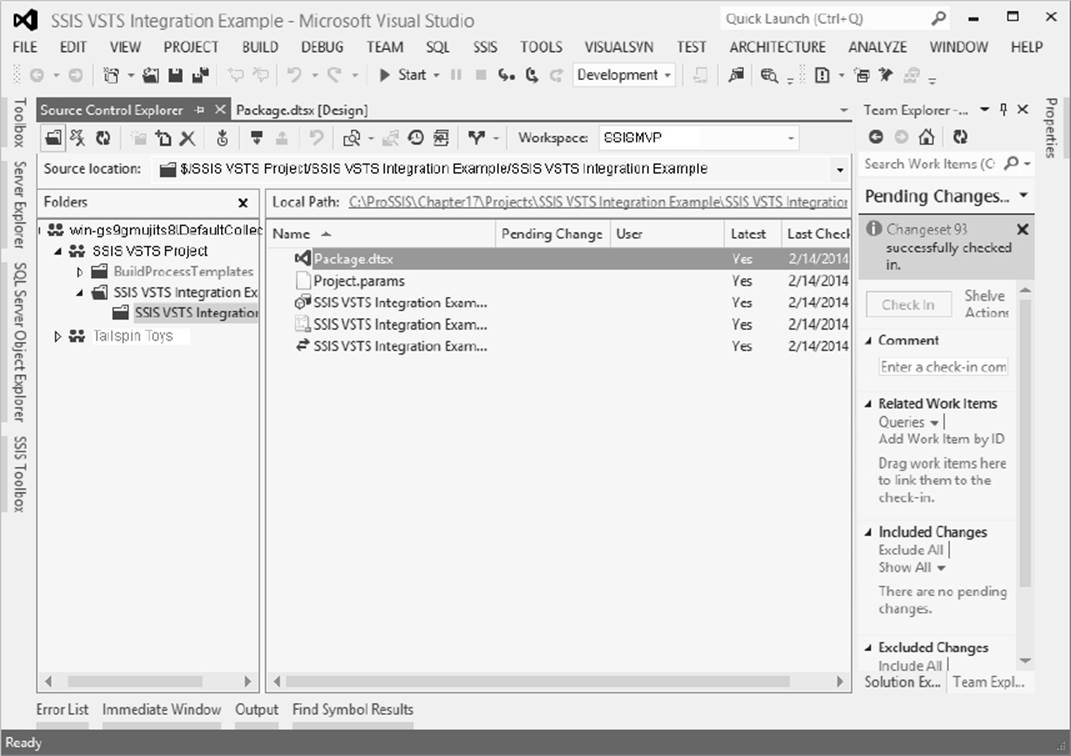This screenshot has height=756, width=1071.
Task: Open the Source location path dropdown
Action: pyautogui.click(x=840, y=170)
